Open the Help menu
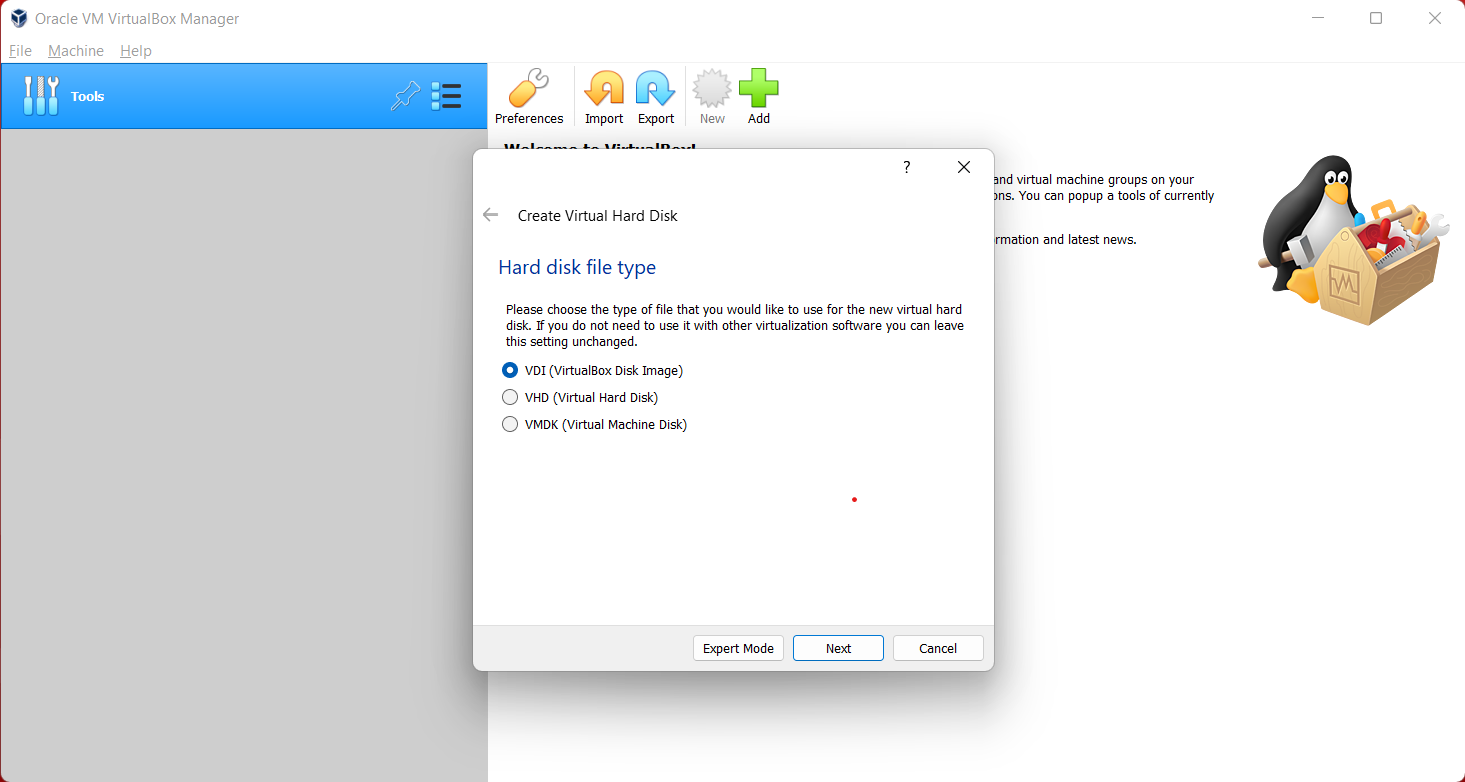 point(136,51)
